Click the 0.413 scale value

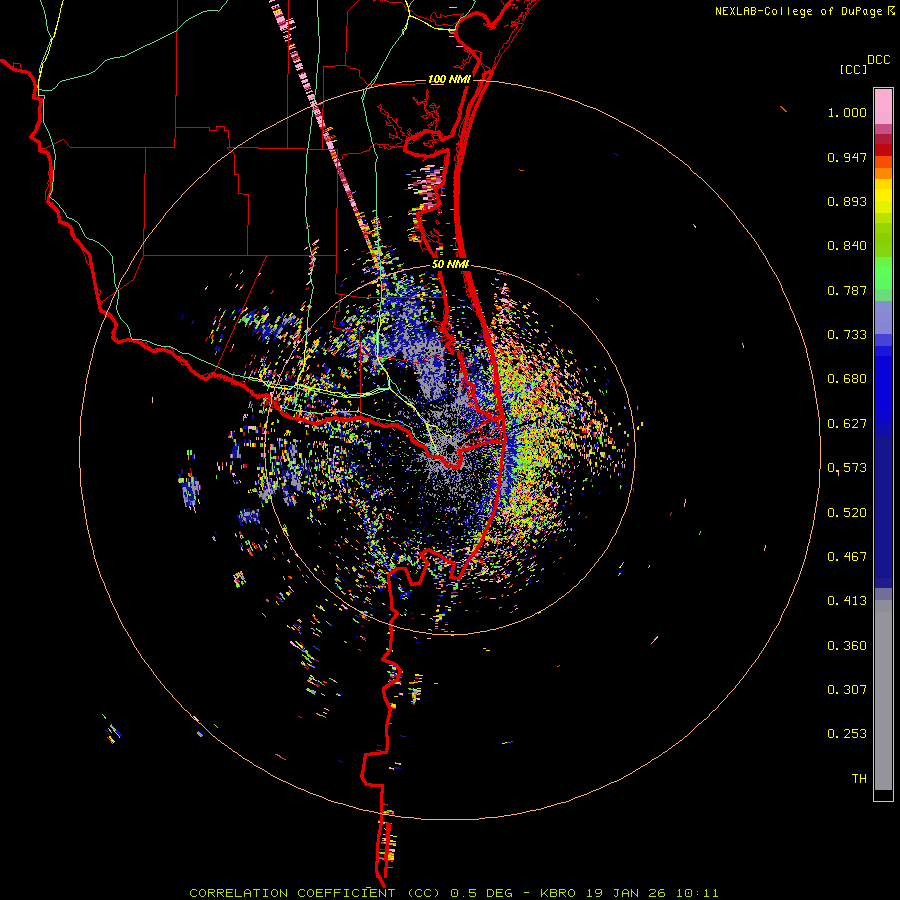click(847, 601)
